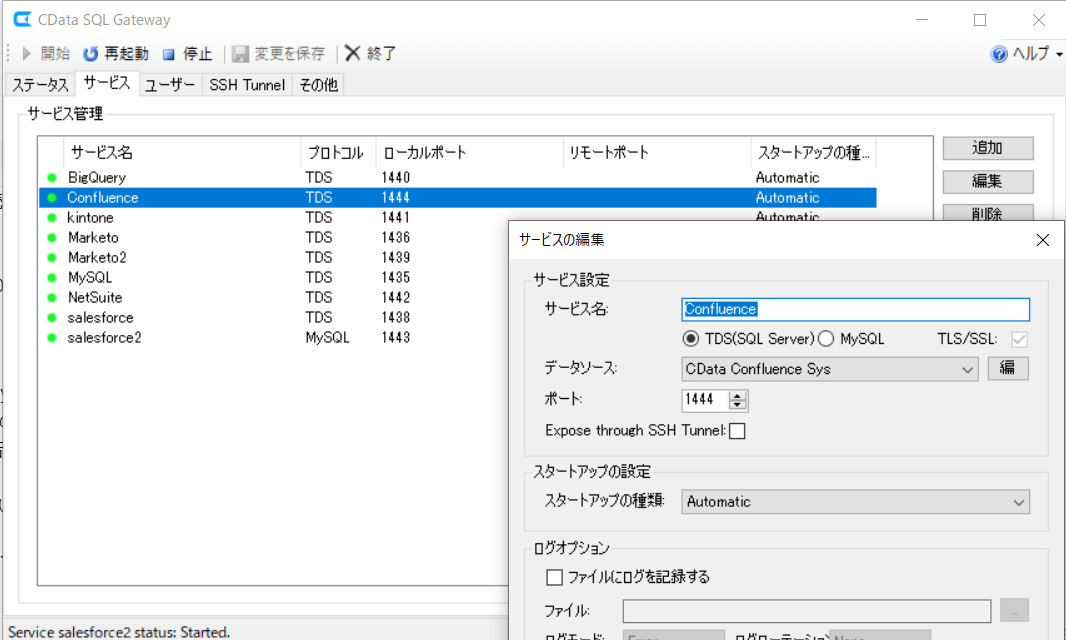Enable ファイルにログを記録する checkbox
1066x640 pixels.
[555, 577]
